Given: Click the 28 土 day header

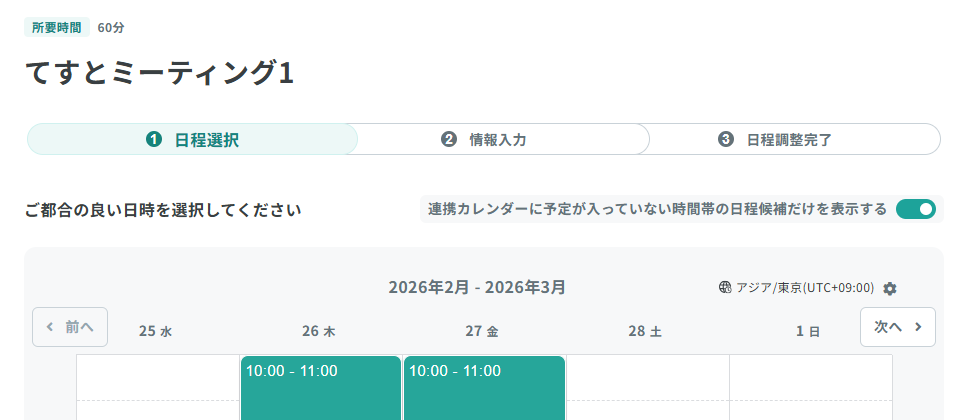Looking at the screenshot, I should [645, 331].
